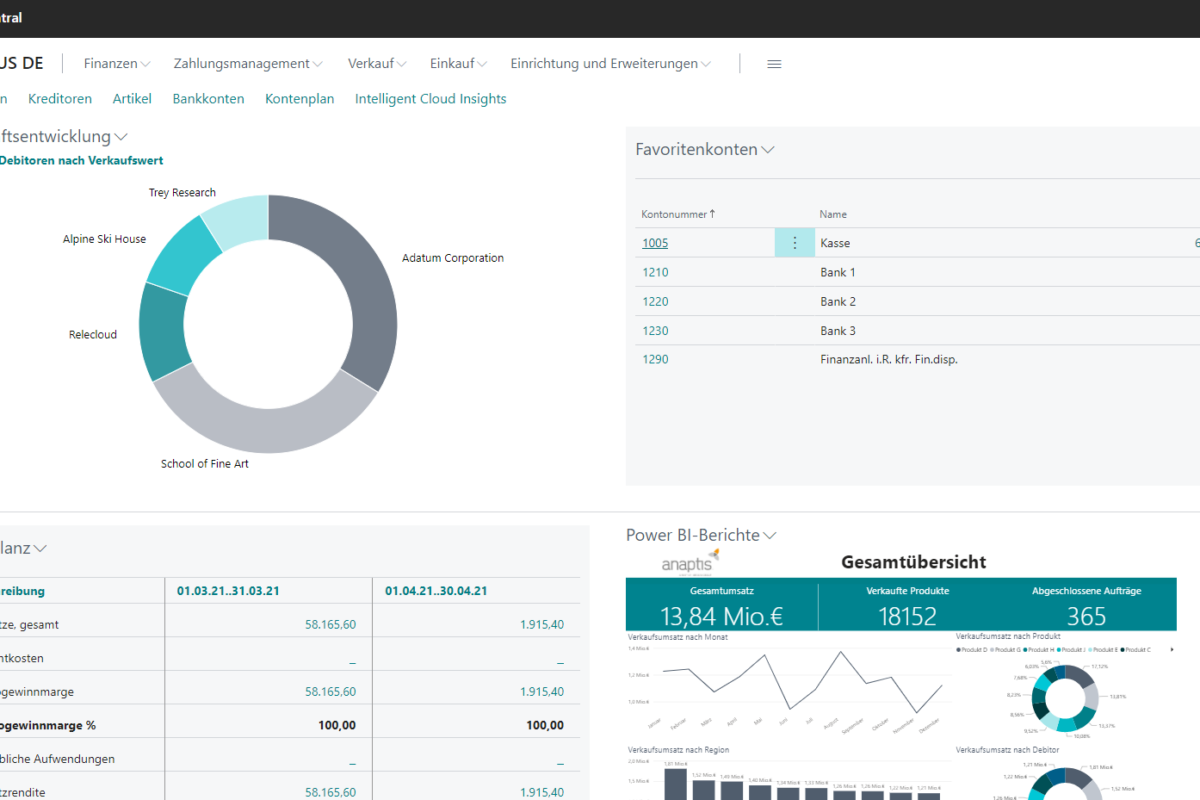Click period header 01.04.21..30.04.21
Screen dimensions: 1200x800
[436, 591]
